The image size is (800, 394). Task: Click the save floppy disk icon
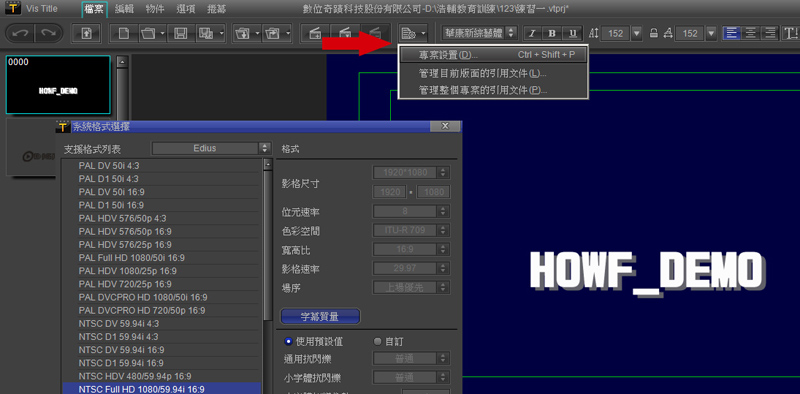181,34
